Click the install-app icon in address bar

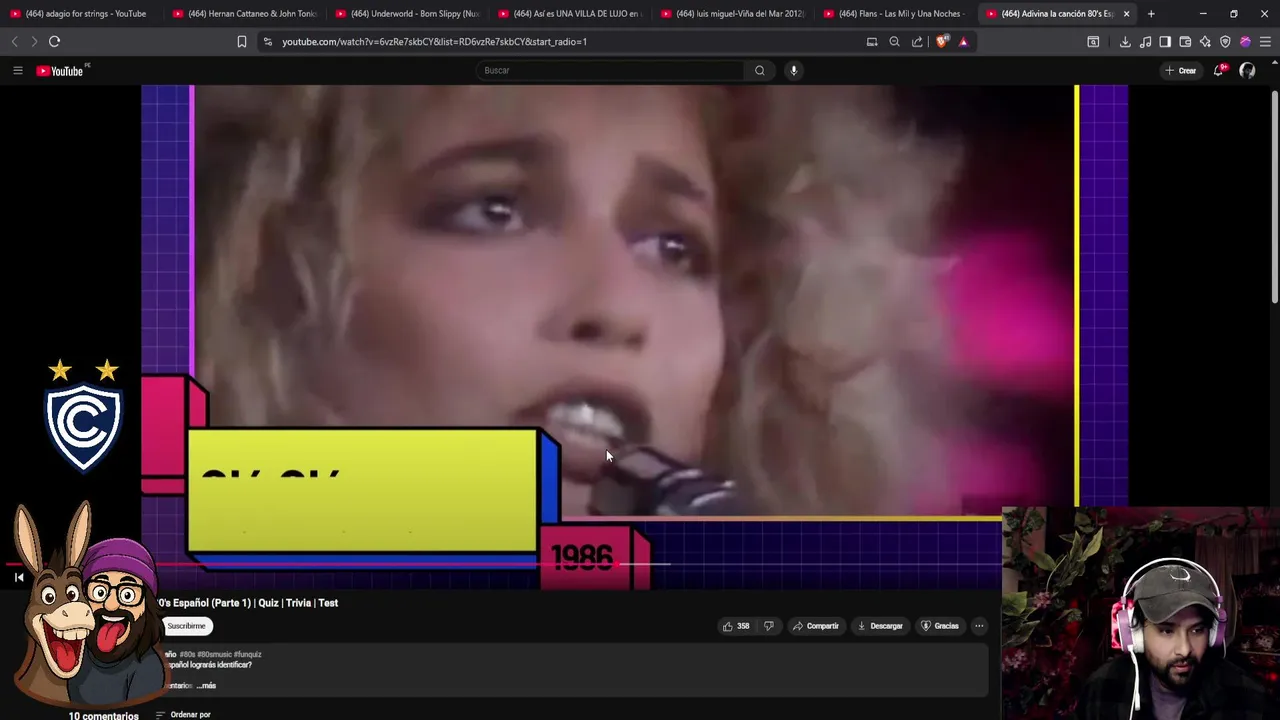point(872,41)
